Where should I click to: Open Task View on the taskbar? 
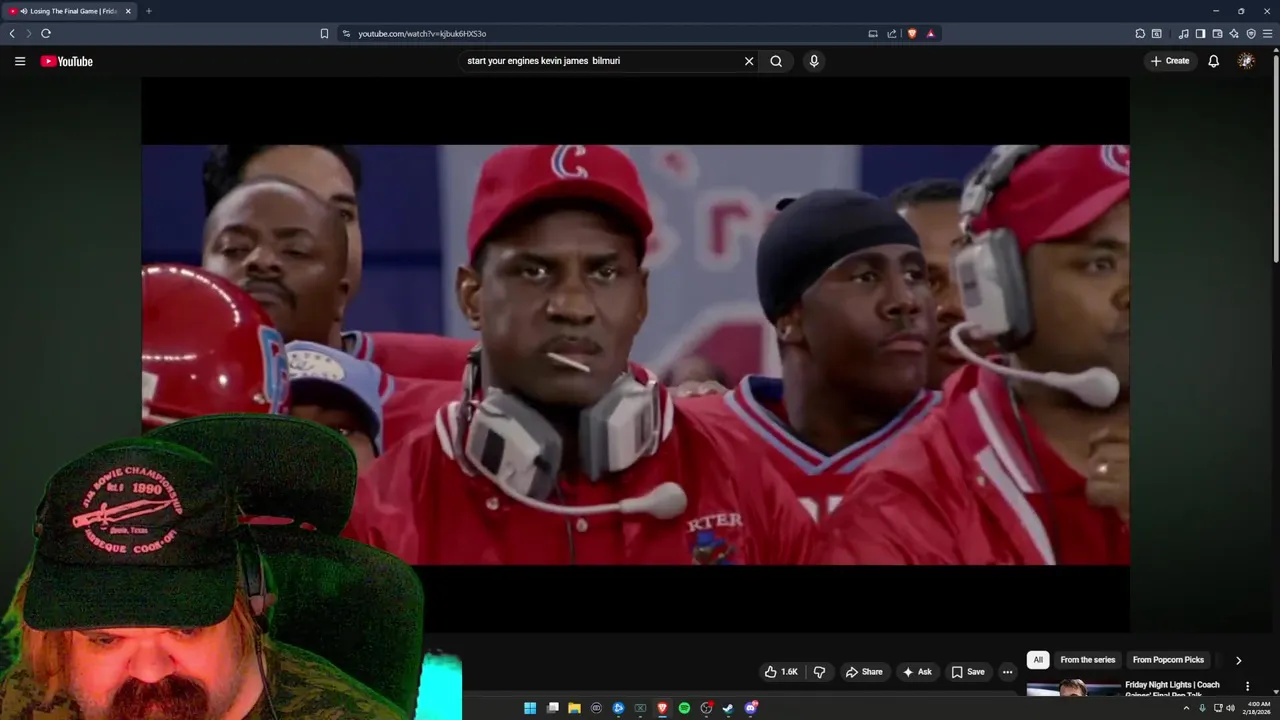pos(552,708)
